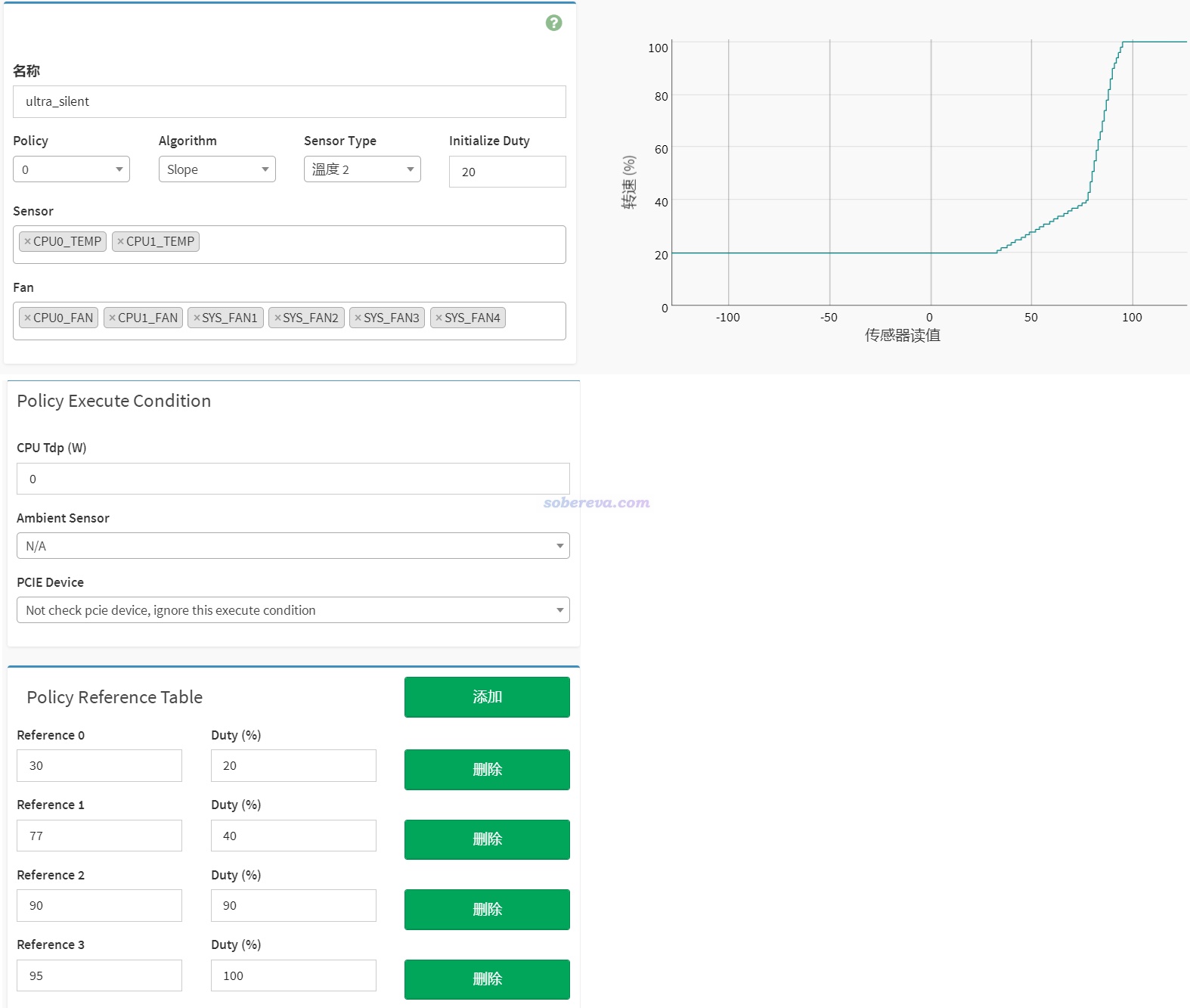Remove CPU0_FAN tag from Fan list

pos(27,318)
